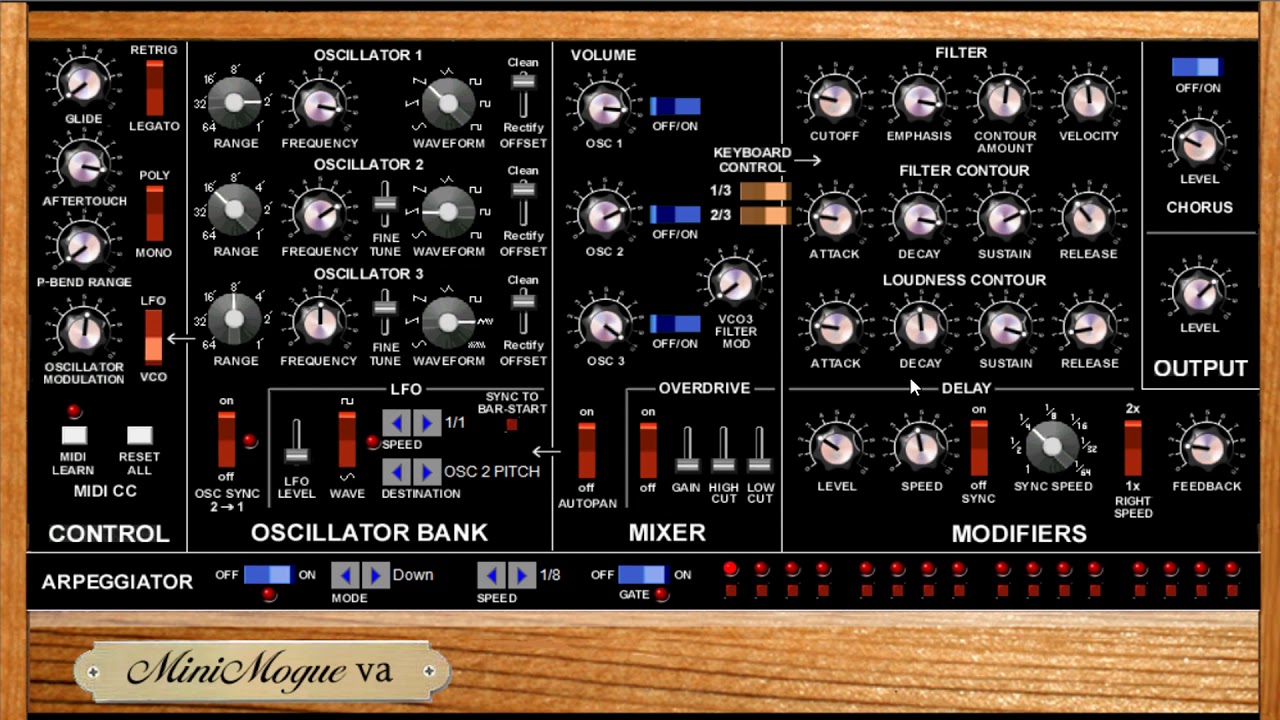Toggle the Delay Sync on/off switch
The width and height of the screenshot is (1280, 720).
pos(979,448)
